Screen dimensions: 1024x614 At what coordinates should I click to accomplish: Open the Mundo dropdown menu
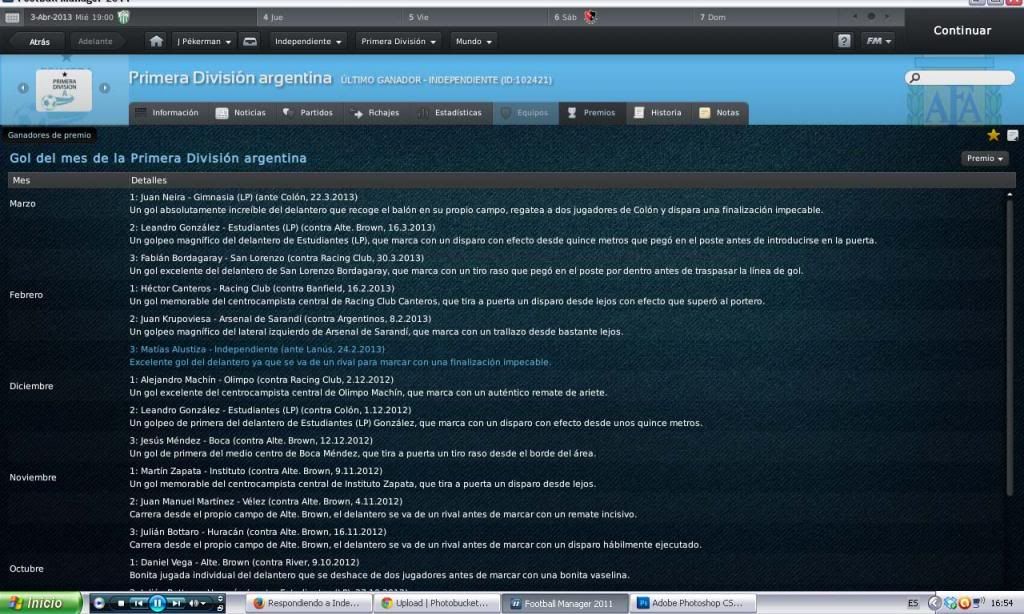(473, 41)
